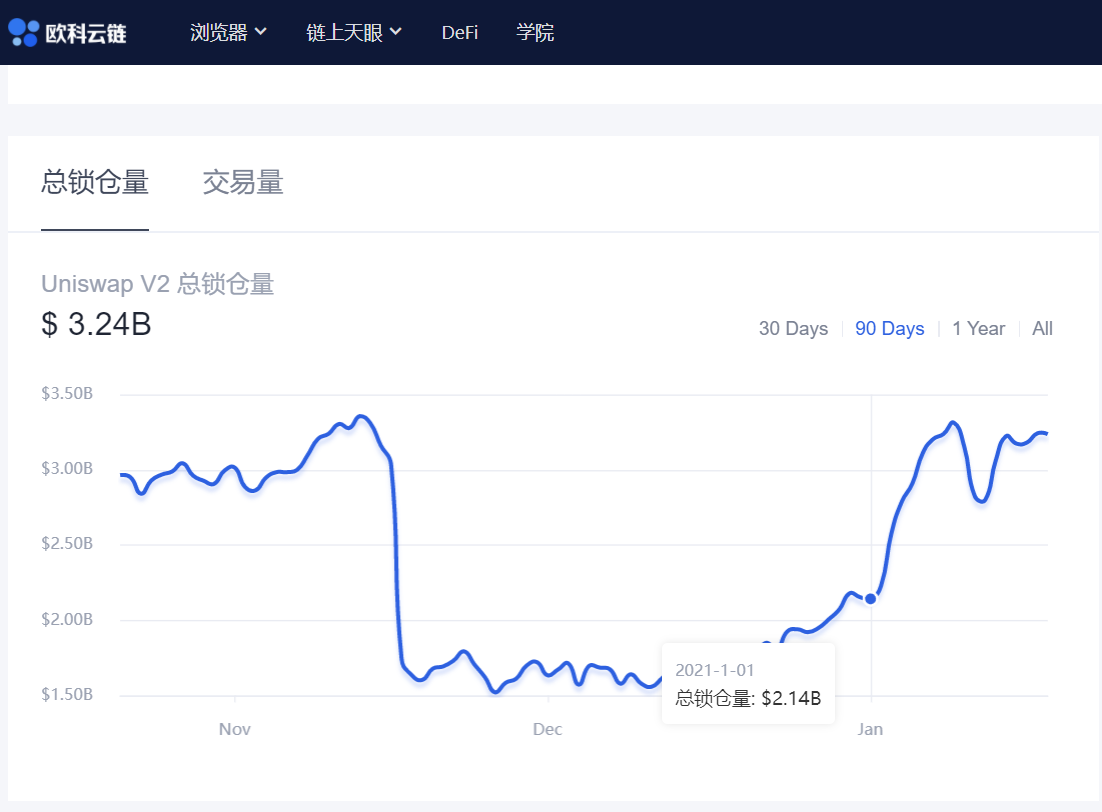
Task: Click the Nov axis label
Action: tap(234, 729)
